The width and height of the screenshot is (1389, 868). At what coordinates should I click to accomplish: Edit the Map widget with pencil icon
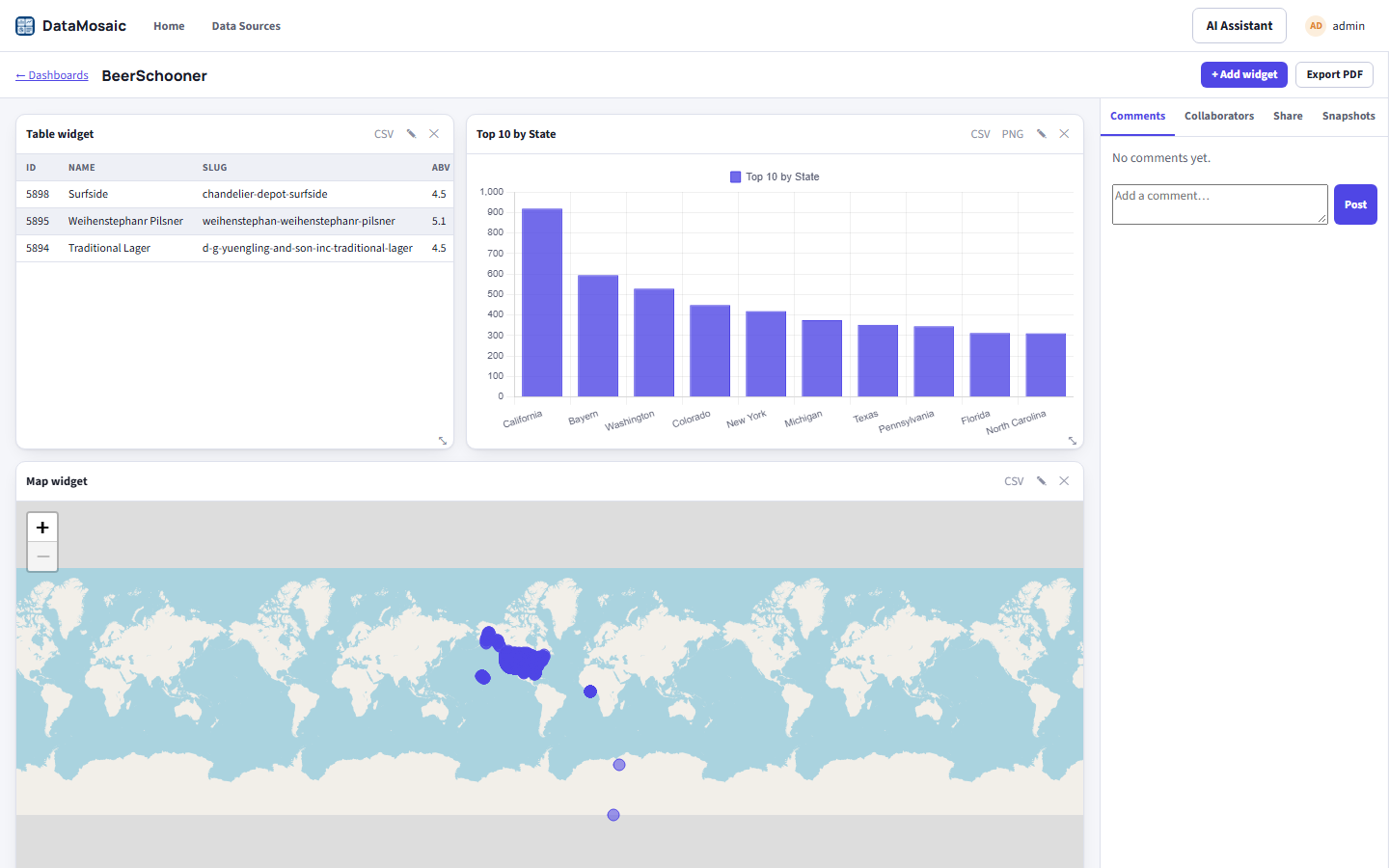(1042, 481)
